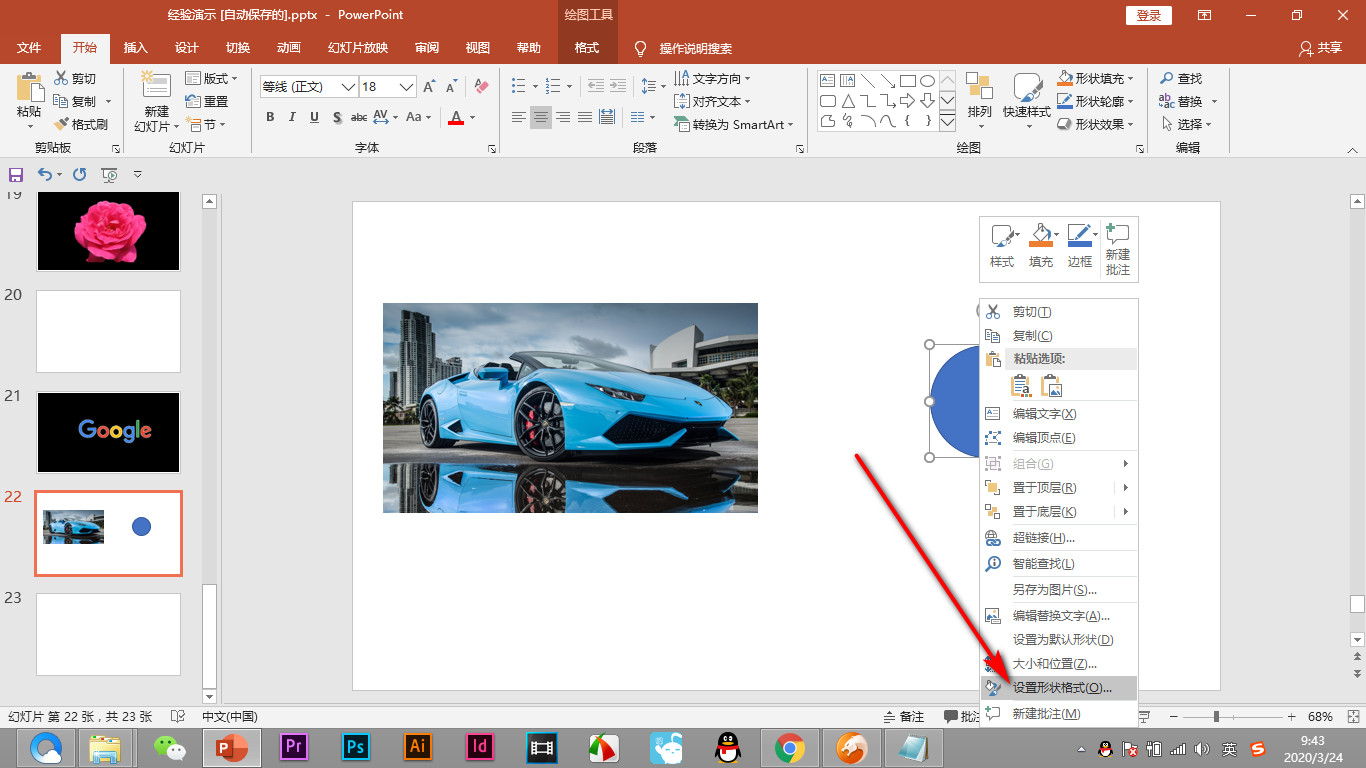This screenshot has width=1366, height=768.
Task: Toggle Italic text formatting
Action: tap(292, 117)
